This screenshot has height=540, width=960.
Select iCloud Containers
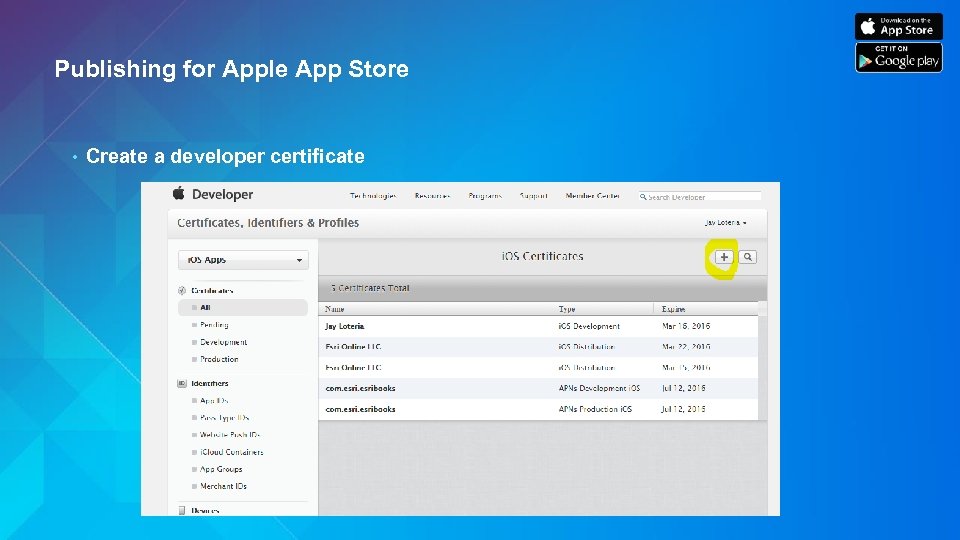click(231, 452)
